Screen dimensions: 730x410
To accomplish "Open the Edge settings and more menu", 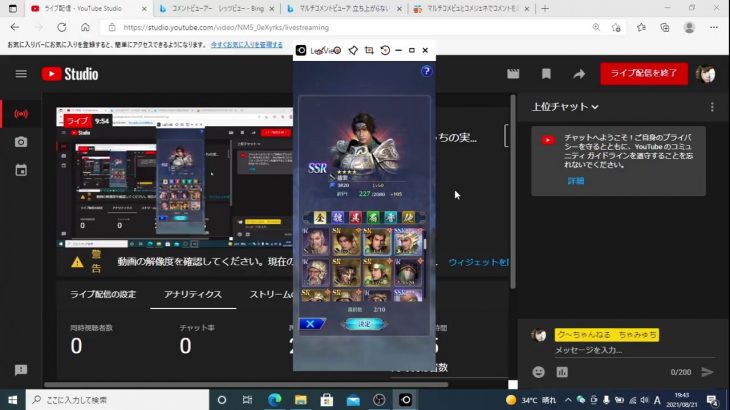I will [714, 27].
